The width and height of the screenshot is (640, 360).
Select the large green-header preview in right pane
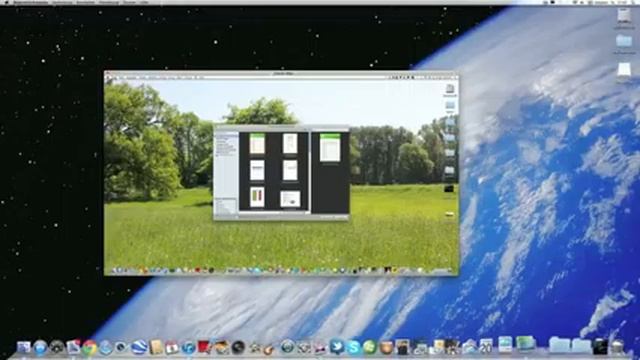(x=330, y=147)
